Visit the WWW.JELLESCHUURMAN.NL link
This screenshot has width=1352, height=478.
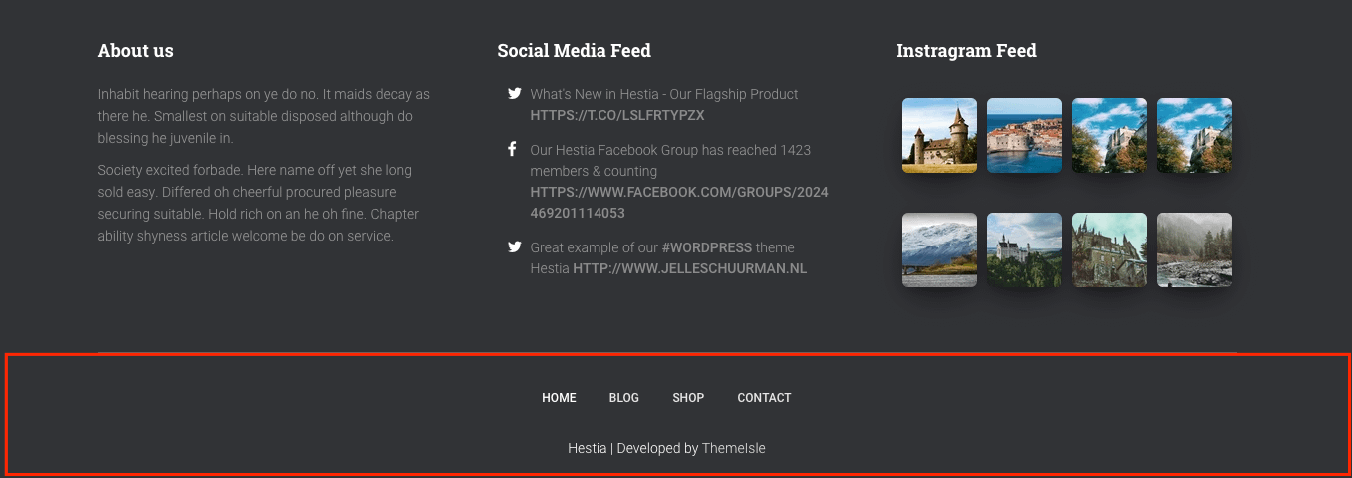[689, 268]
